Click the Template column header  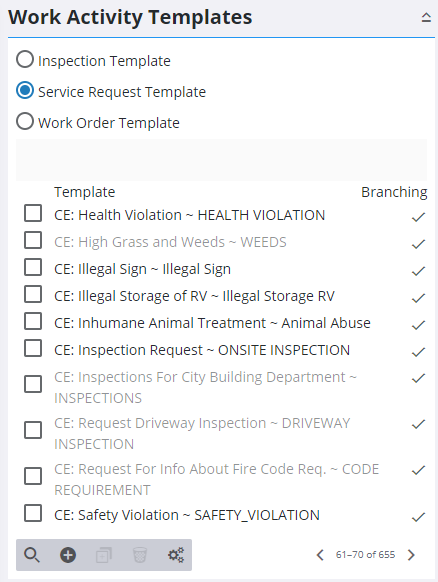[85, 192]
